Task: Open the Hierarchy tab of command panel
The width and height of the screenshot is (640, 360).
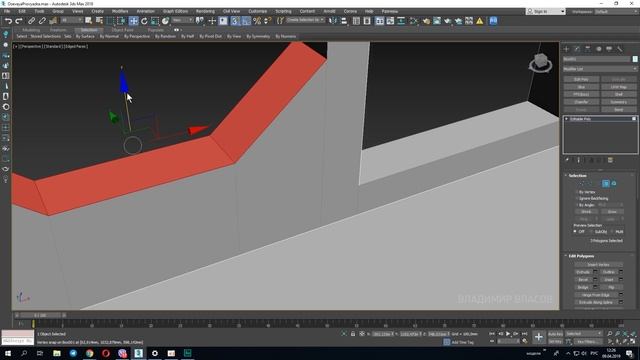Action: pos(588,49)
